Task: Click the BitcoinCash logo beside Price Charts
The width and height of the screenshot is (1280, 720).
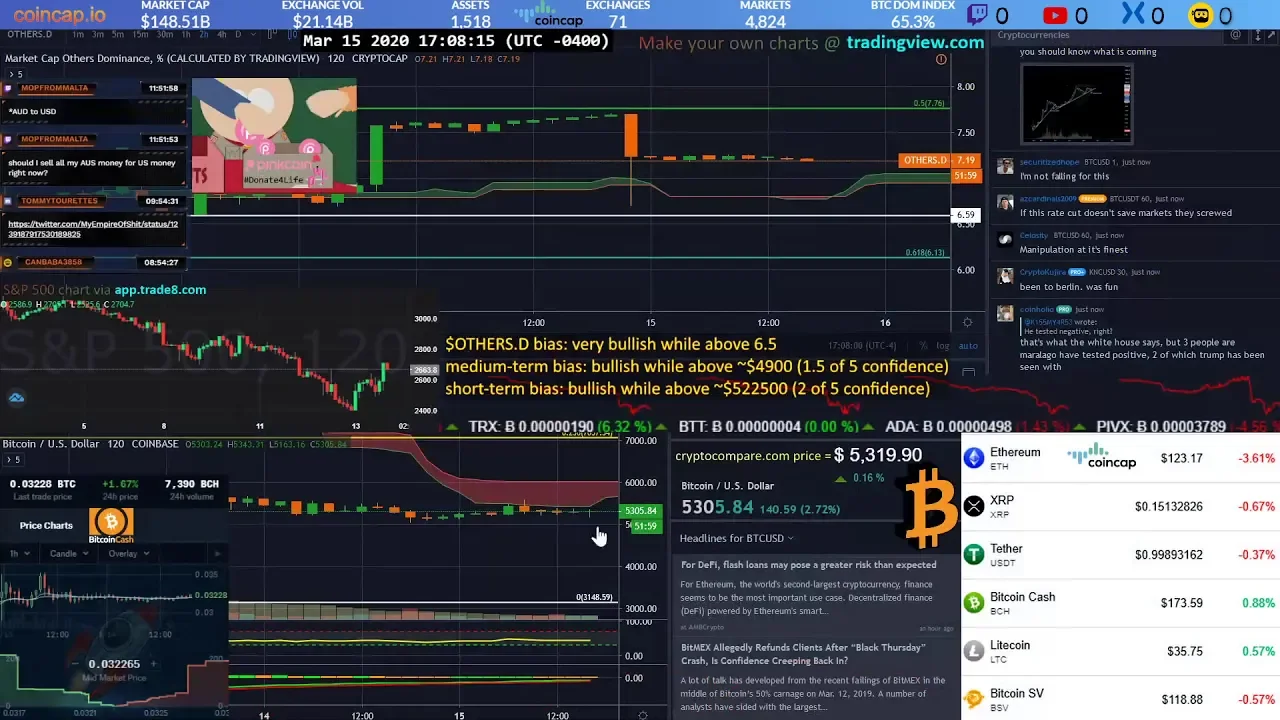Action: 111,525
